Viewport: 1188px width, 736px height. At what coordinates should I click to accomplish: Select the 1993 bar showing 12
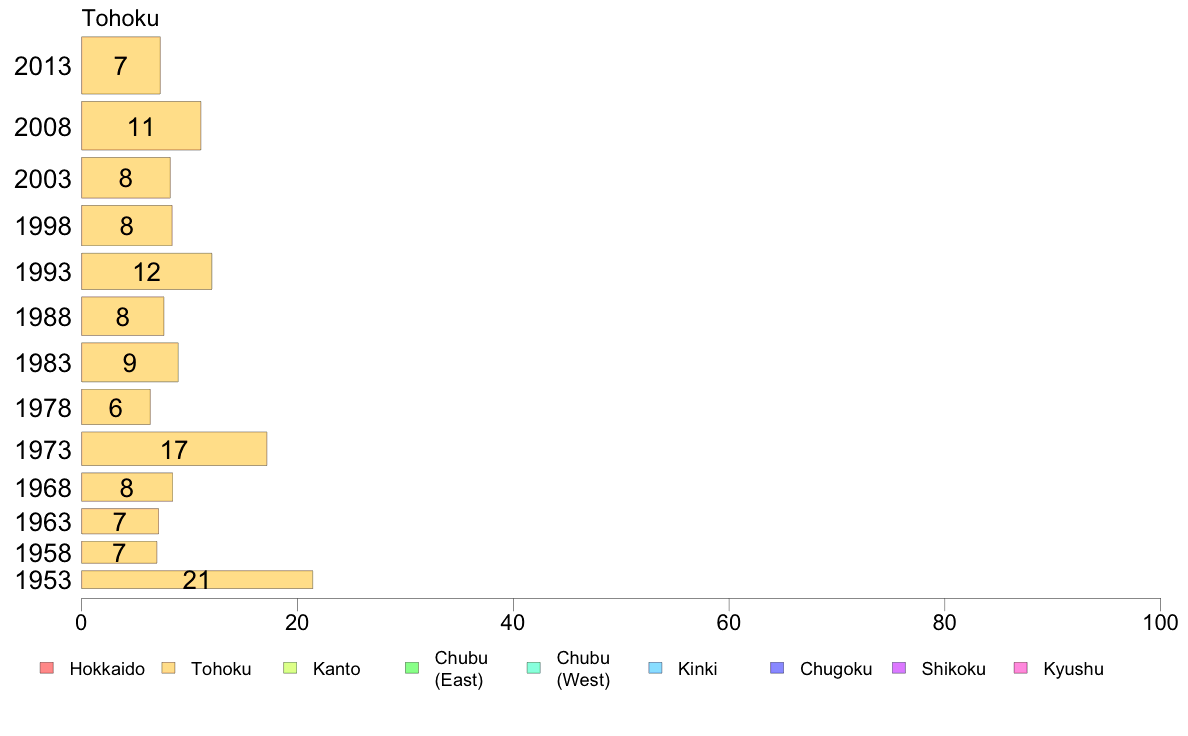147,271
